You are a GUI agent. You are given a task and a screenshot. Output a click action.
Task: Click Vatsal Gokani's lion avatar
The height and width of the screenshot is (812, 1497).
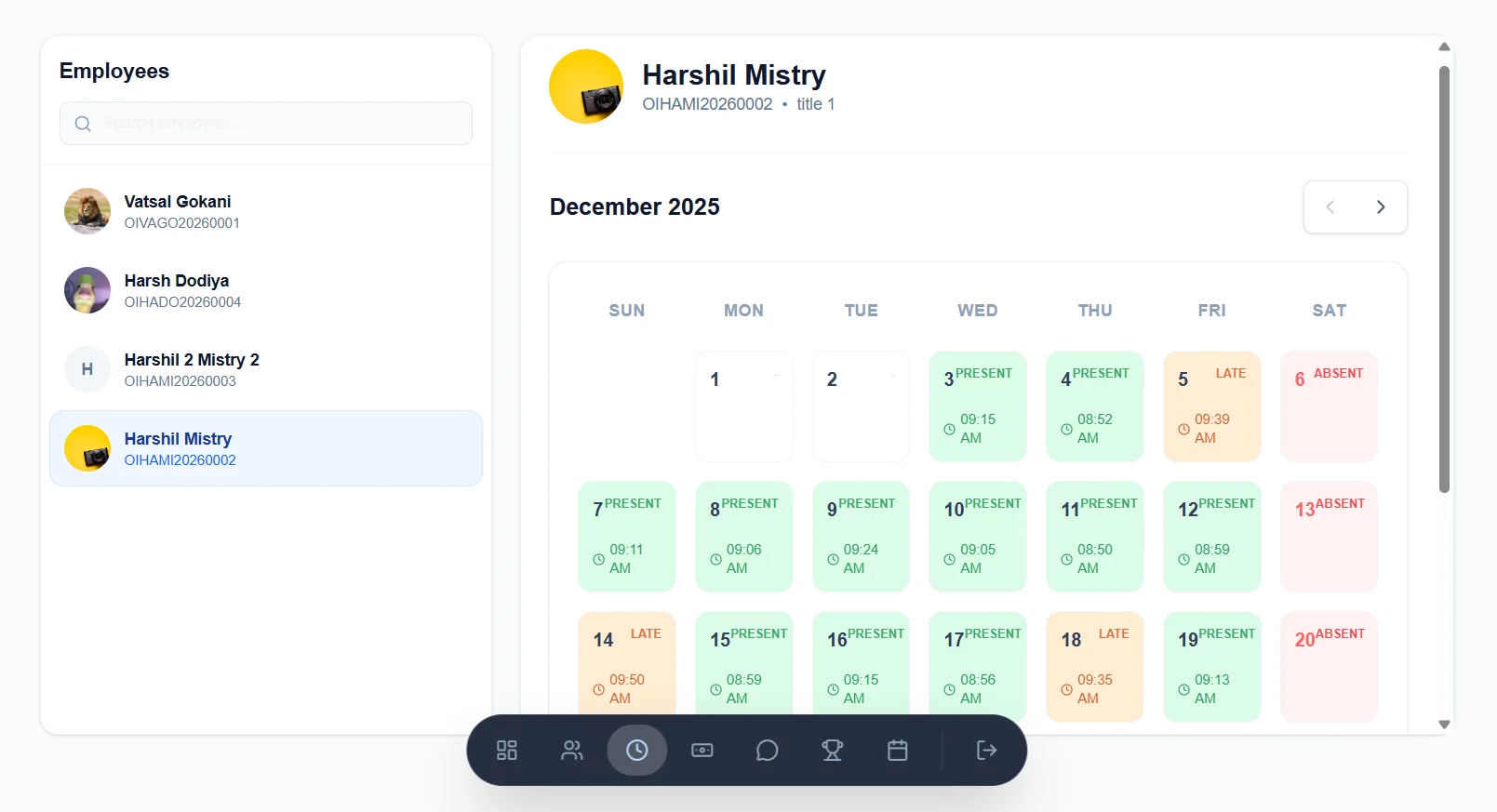pyautogui.click(x=87, y=211)
